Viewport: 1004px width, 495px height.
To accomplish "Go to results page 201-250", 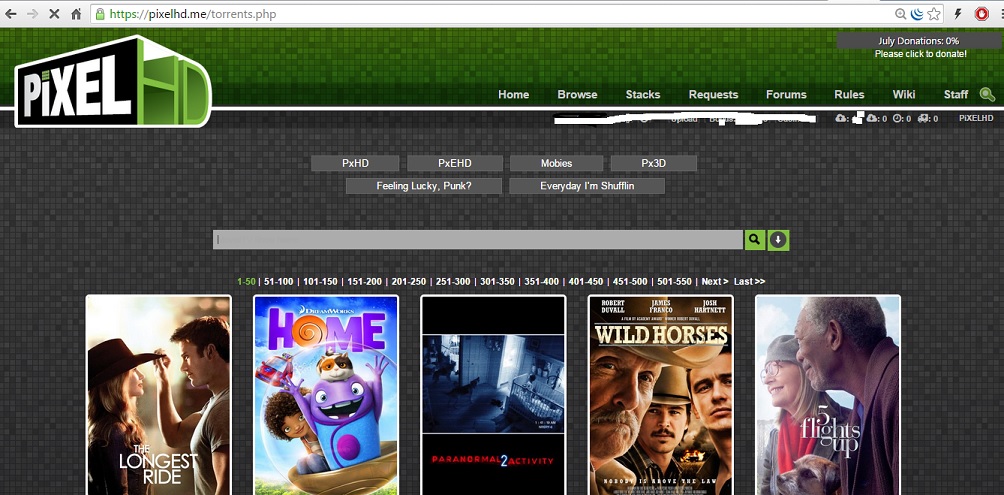I will click(x=409, y=282).
